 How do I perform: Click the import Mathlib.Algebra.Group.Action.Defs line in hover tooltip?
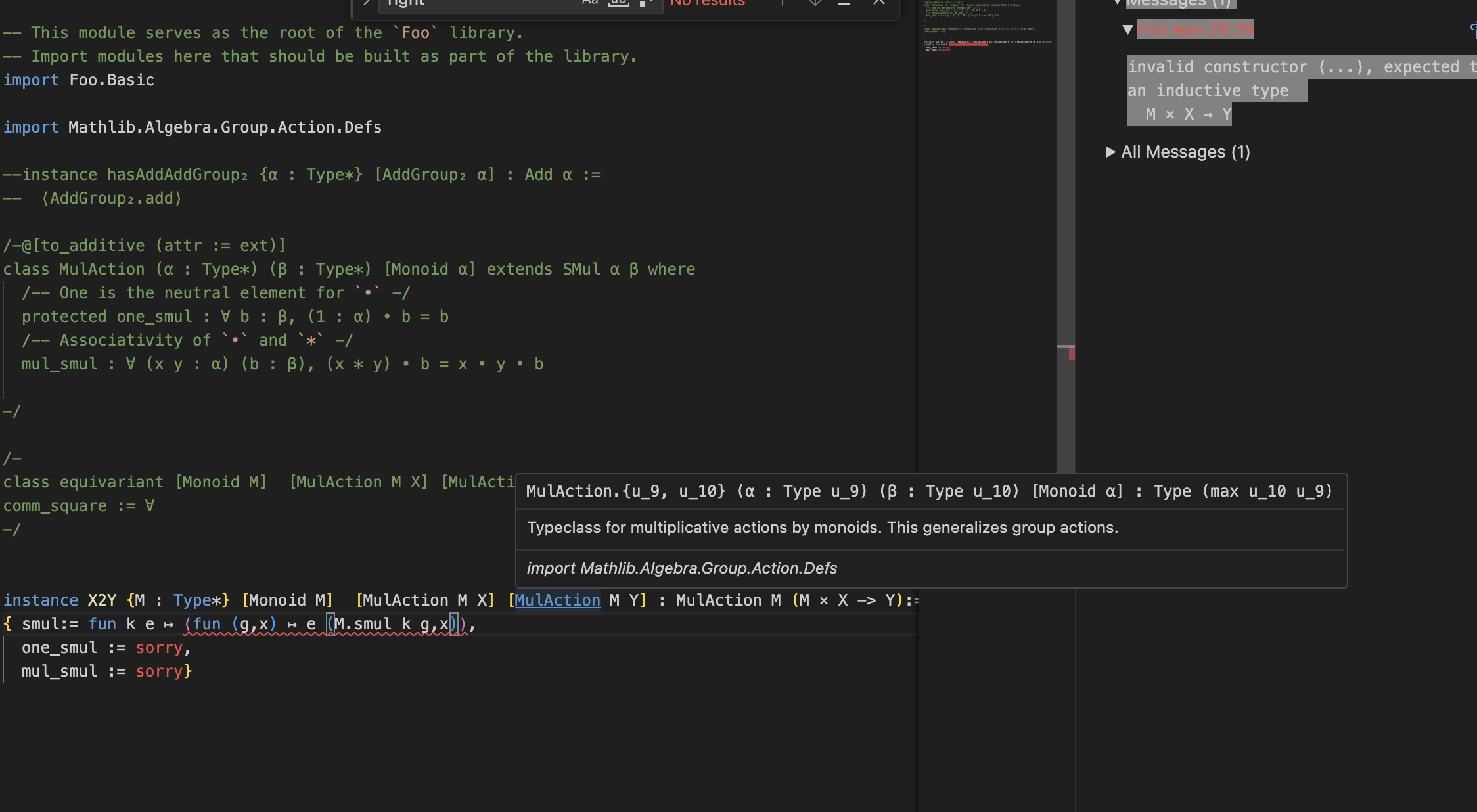coord(682,568)
